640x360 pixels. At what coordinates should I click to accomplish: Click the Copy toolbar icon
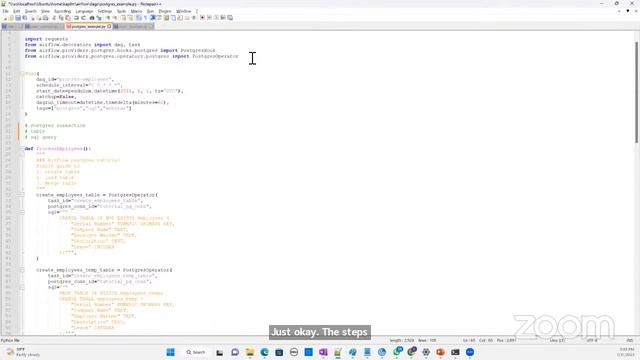point(61,18)
